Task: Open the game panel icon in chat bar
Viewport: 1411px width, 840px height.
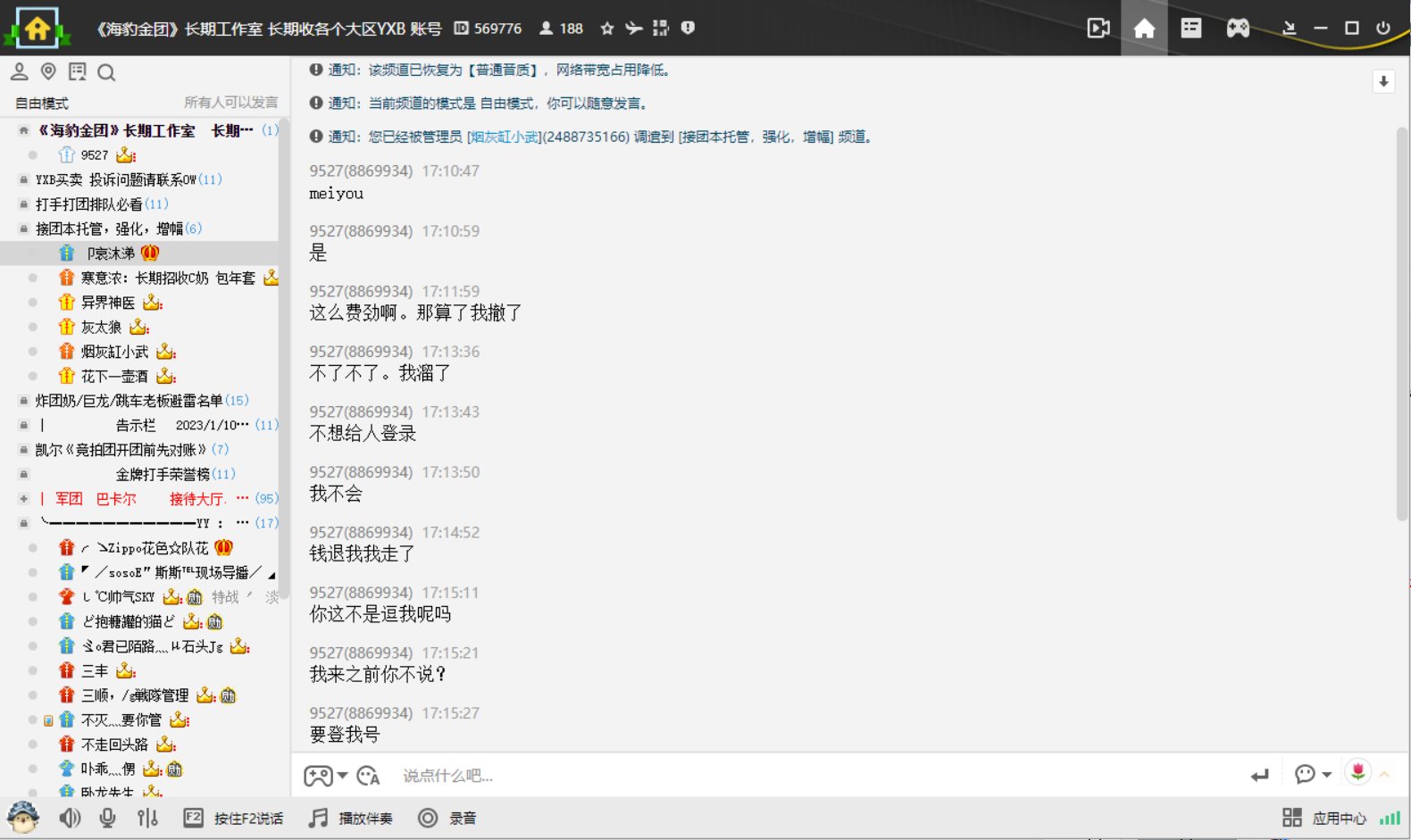Action: tap(318, 775)
